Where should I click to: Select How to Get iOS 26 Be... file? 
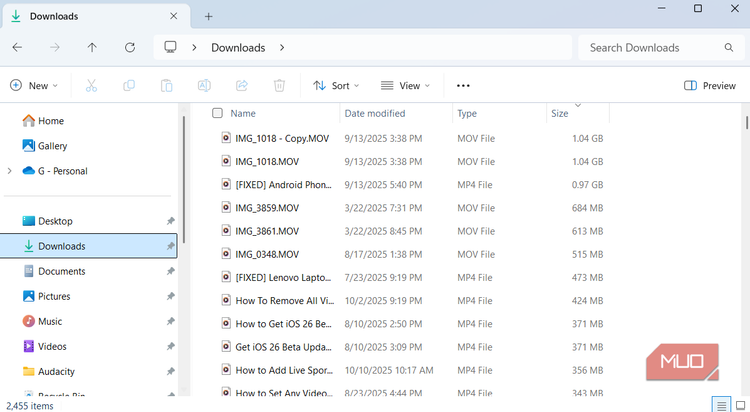coord(283,324)
